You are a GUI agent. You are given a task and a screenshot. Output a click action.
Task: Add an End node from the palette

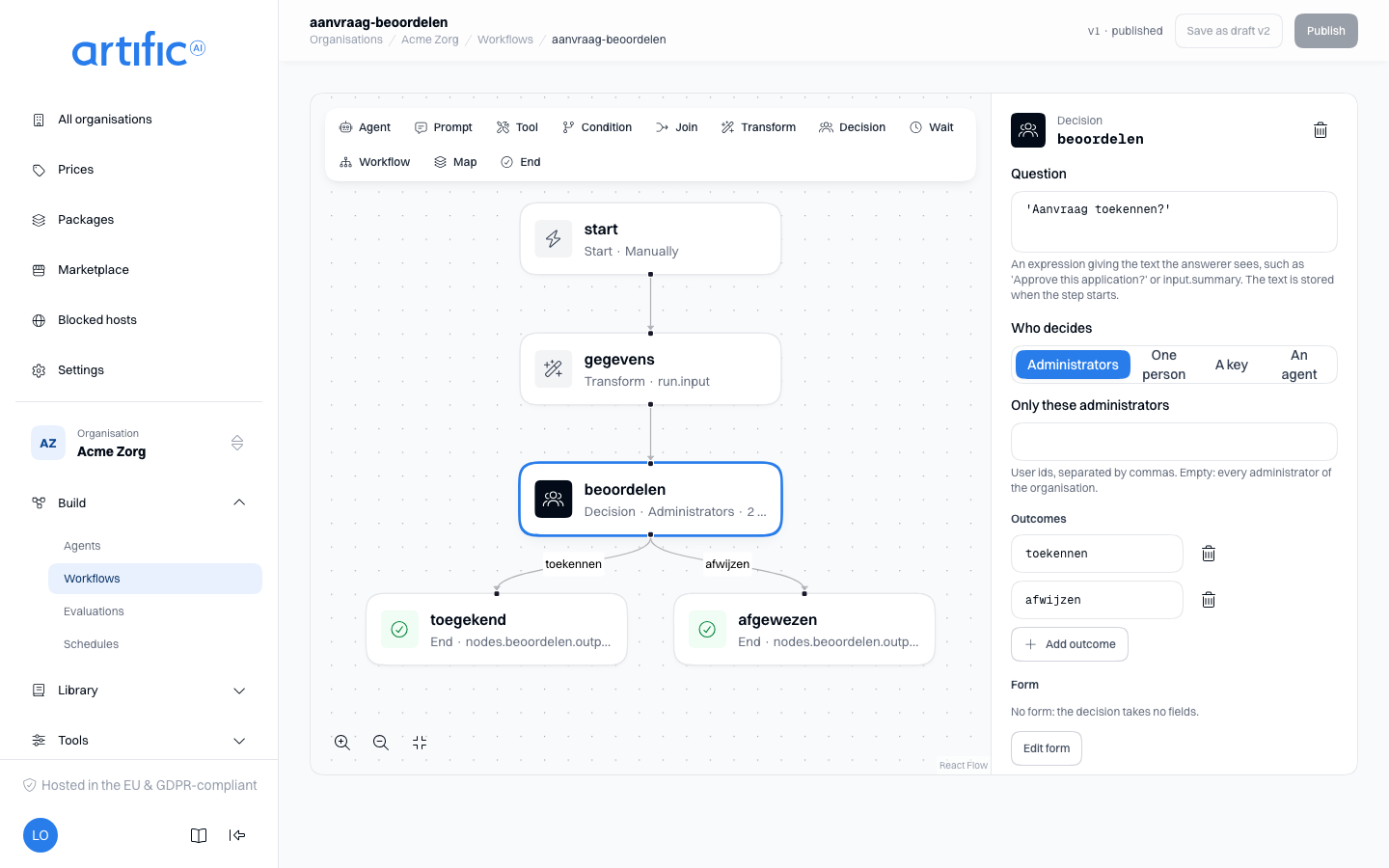point(521,162)
